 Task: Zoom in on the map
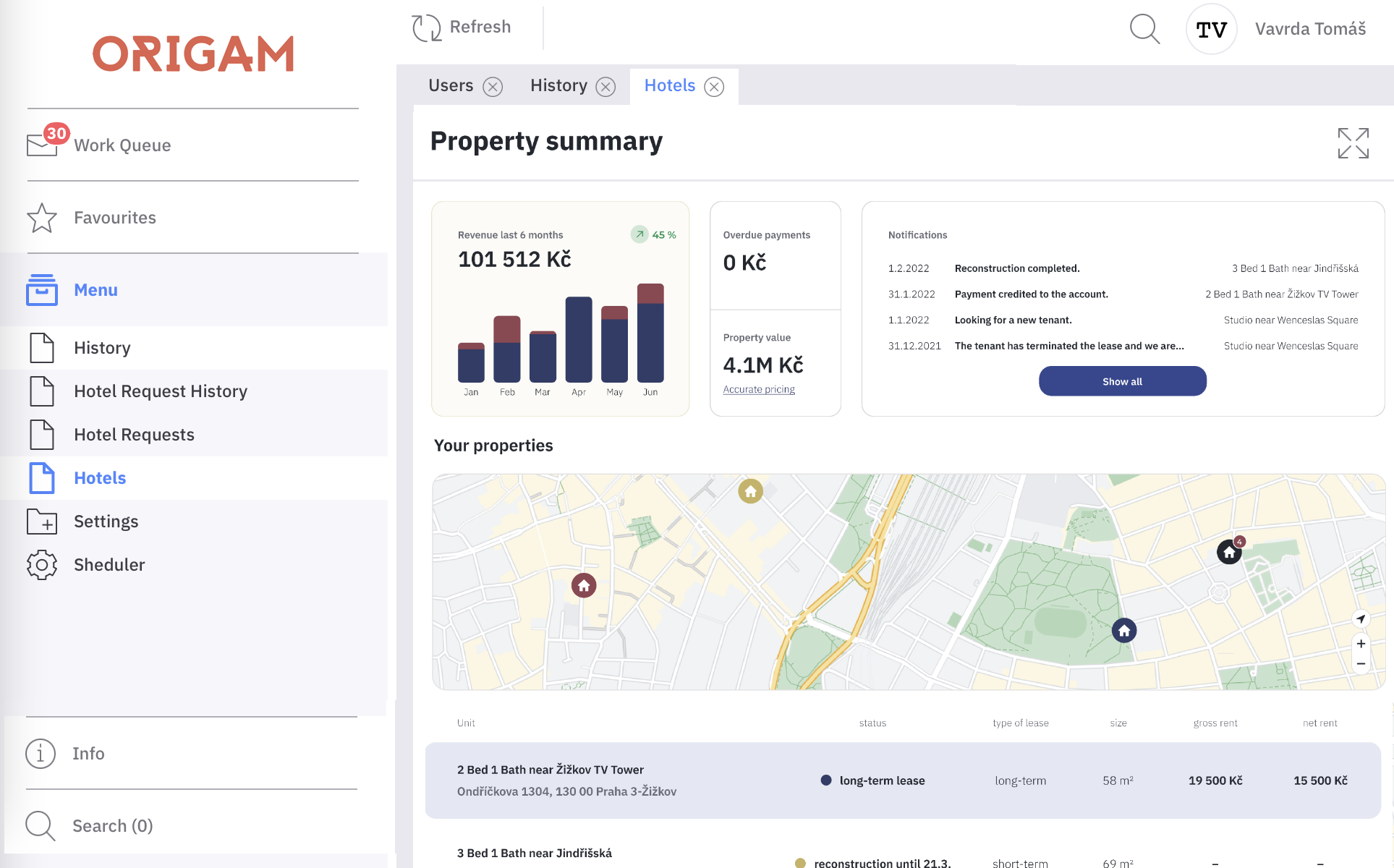pos(1361,644)
